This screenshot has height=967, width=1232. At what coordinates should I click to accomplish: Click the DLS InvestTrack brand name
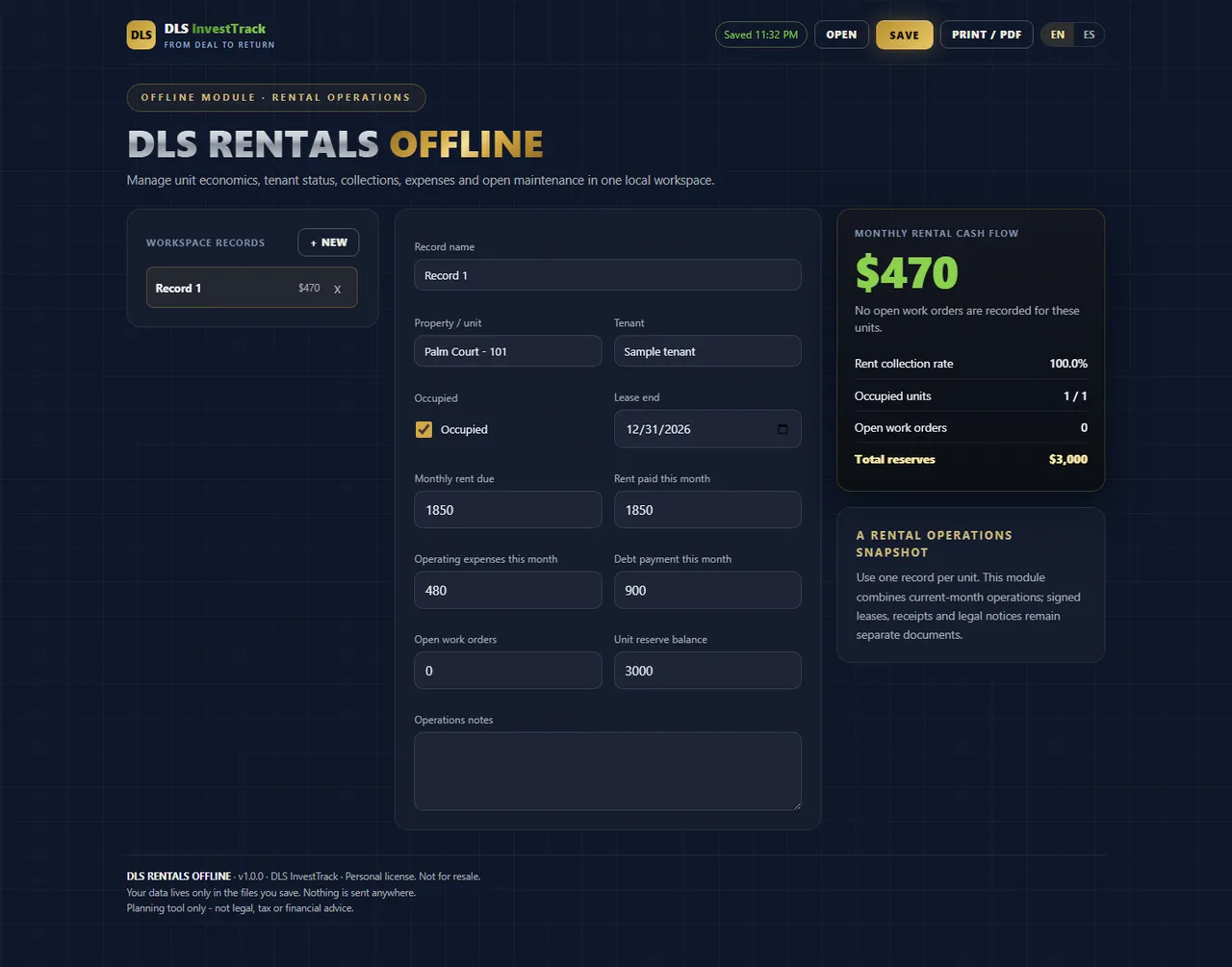pos(215,29)
